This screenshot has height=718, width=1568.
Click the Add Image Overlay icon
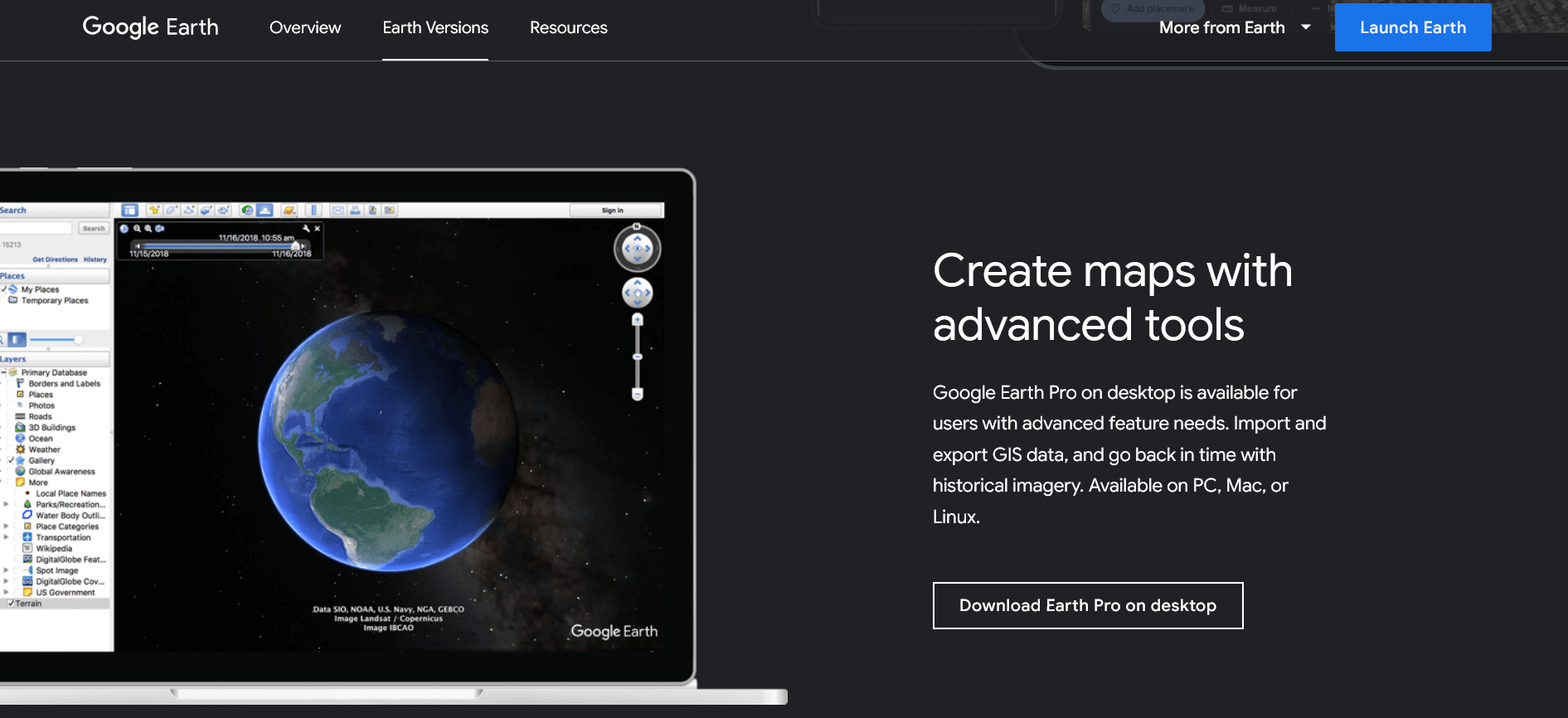pyautogui.click(x=206, y=211)
